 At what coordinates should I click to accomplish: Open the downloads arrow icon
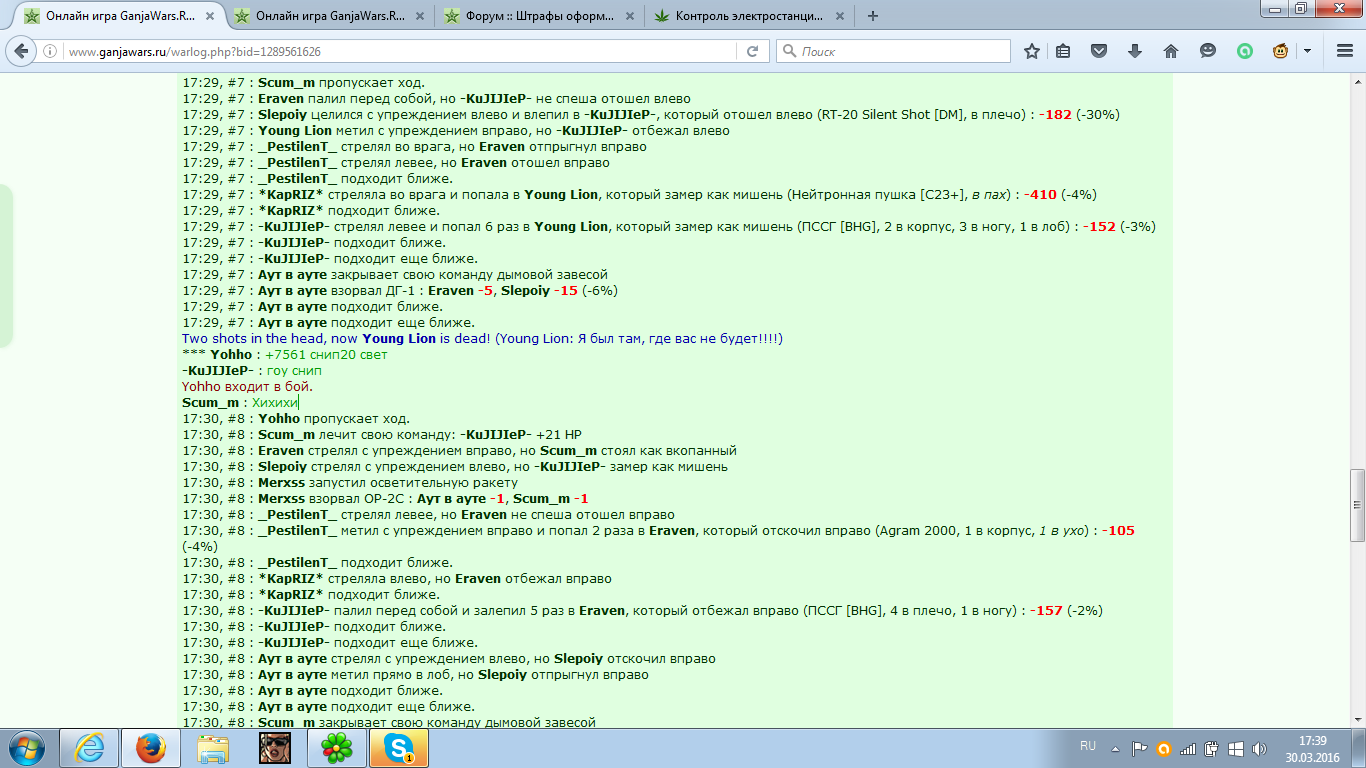1135,51
